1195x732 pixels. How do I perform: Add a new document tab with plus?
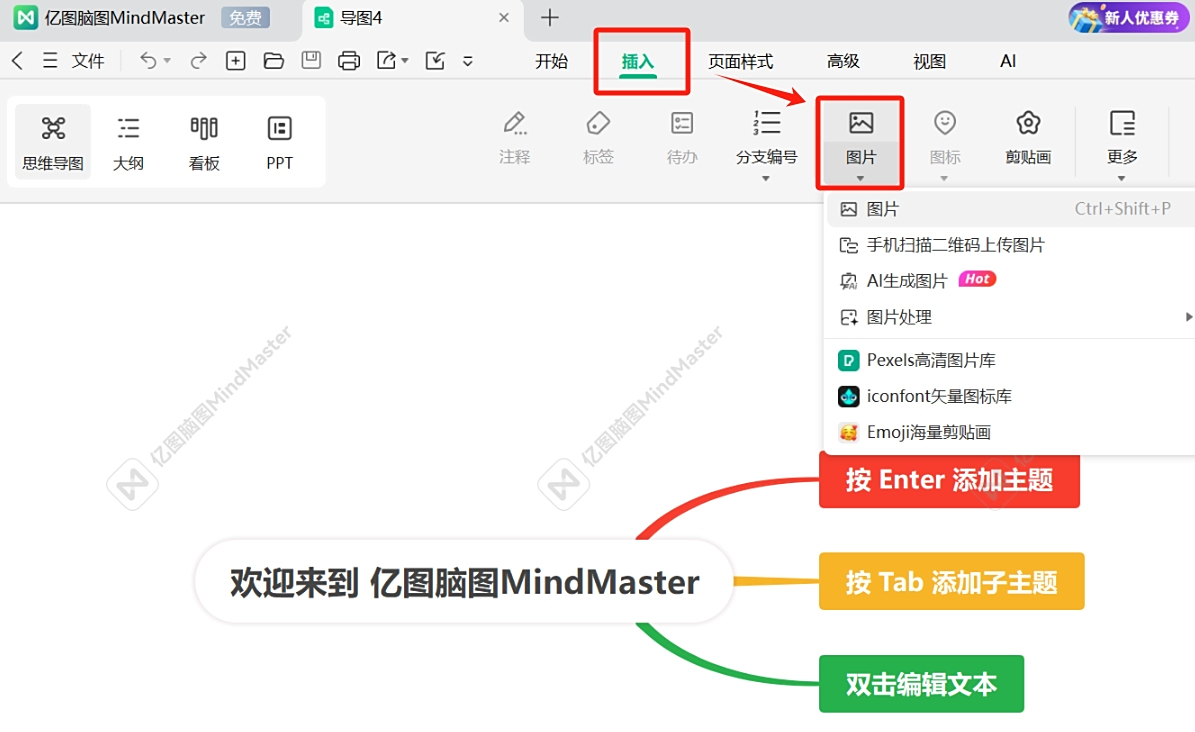(x=549, y=18)
